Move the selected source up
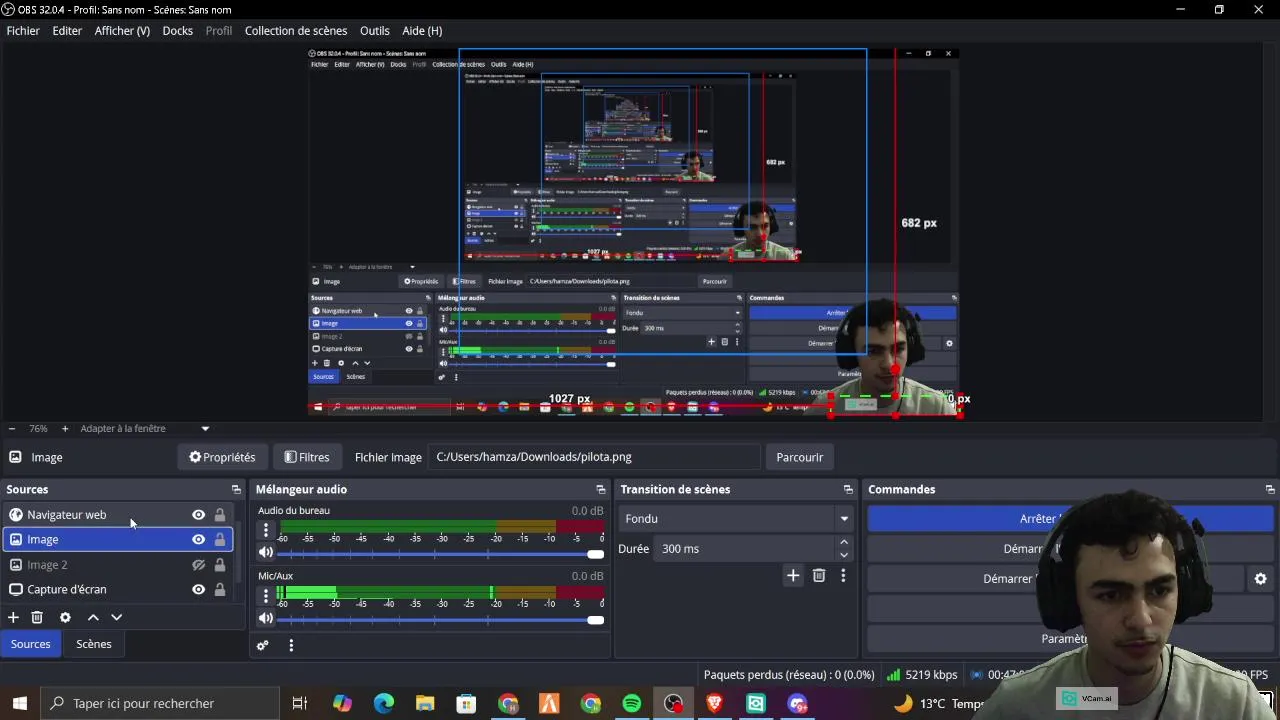 pos(93,618)
